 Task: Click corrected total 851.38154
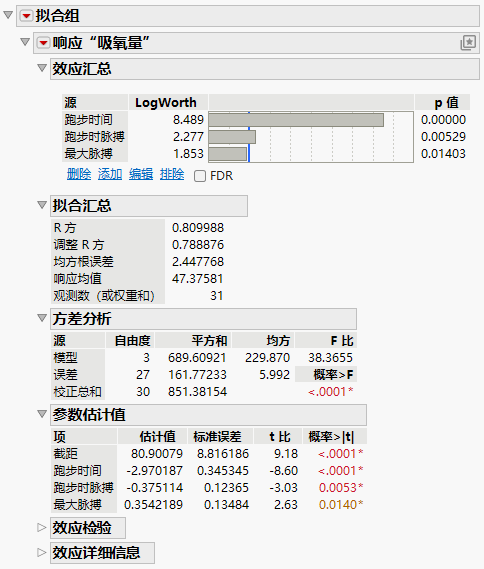pos(197,392)
